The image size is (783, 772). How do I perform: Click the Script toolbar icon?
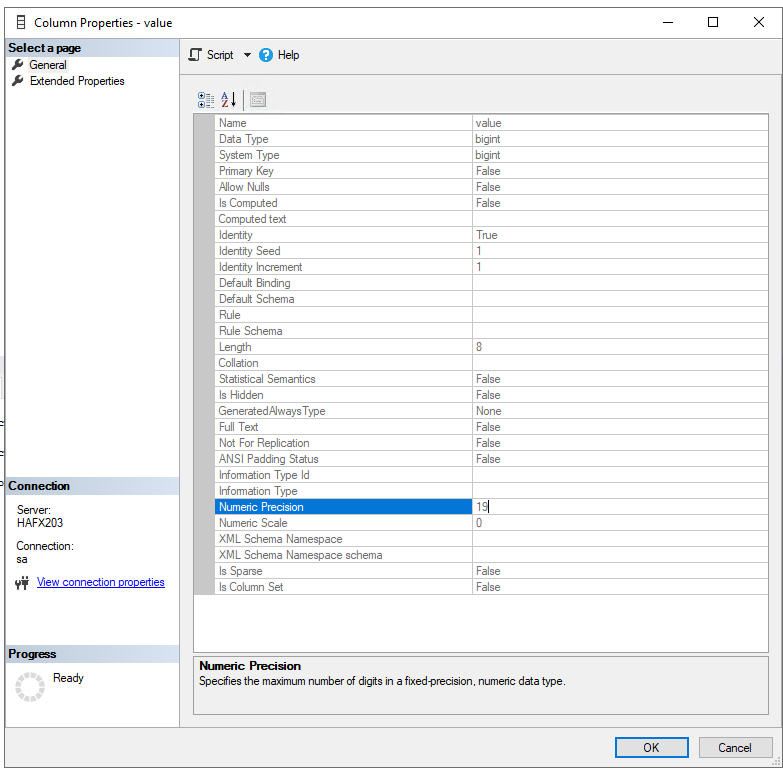tap(196, 55)
